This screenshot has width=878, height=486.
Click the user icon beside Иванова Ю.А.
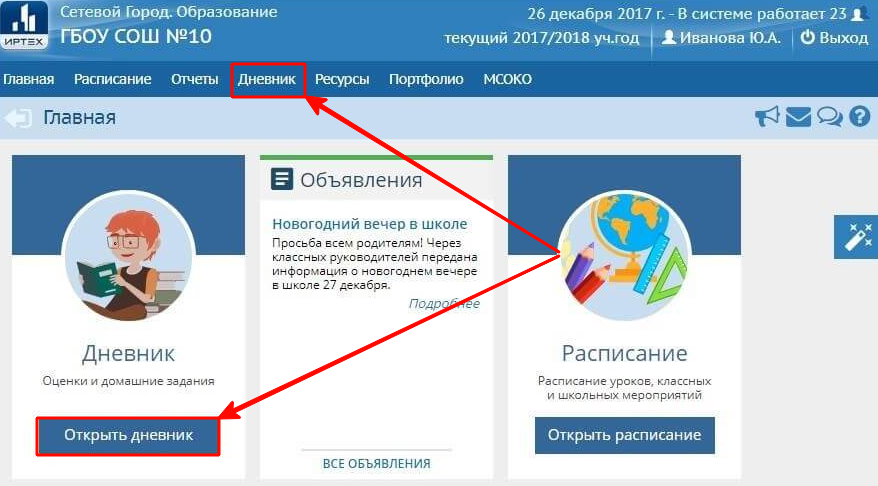[669, 38]
